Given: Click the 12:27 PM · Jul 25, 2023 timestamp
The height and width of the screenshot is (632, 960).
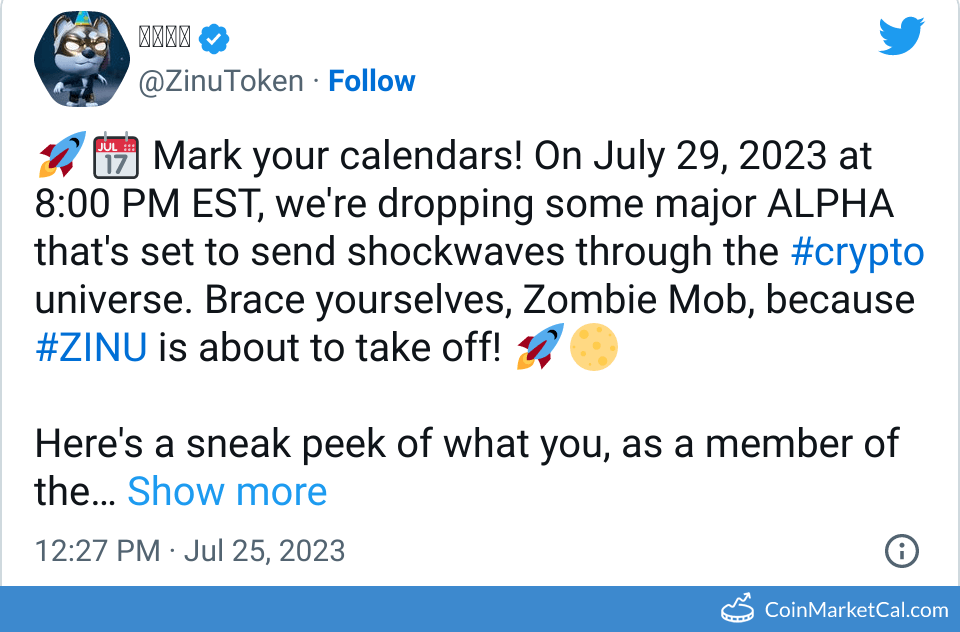Looking at the screenshot, I should (x=190, y=551).
